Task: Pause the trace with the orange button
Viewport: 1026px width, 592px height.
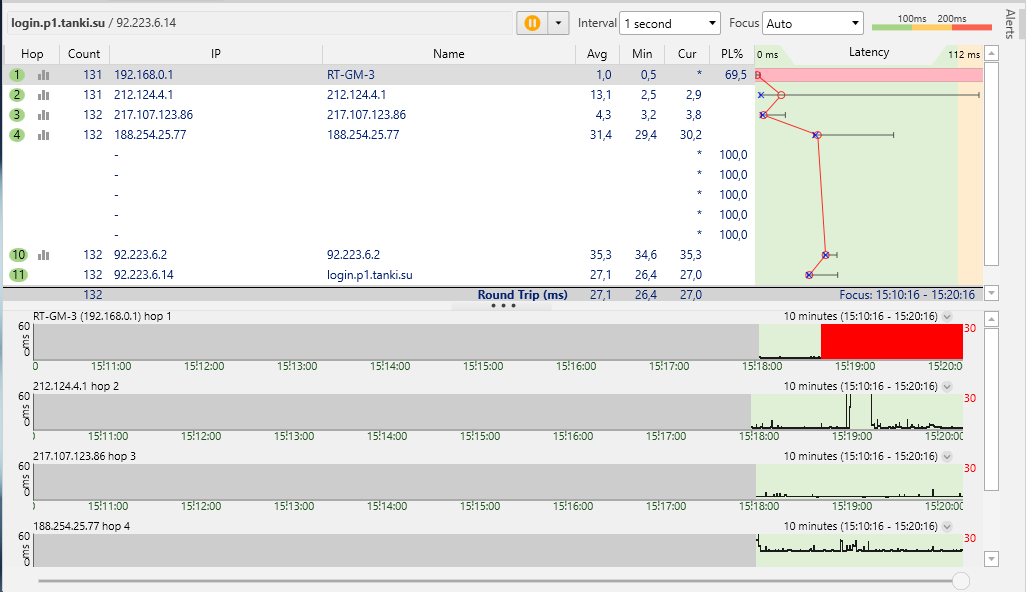Action: click(532, 23)
